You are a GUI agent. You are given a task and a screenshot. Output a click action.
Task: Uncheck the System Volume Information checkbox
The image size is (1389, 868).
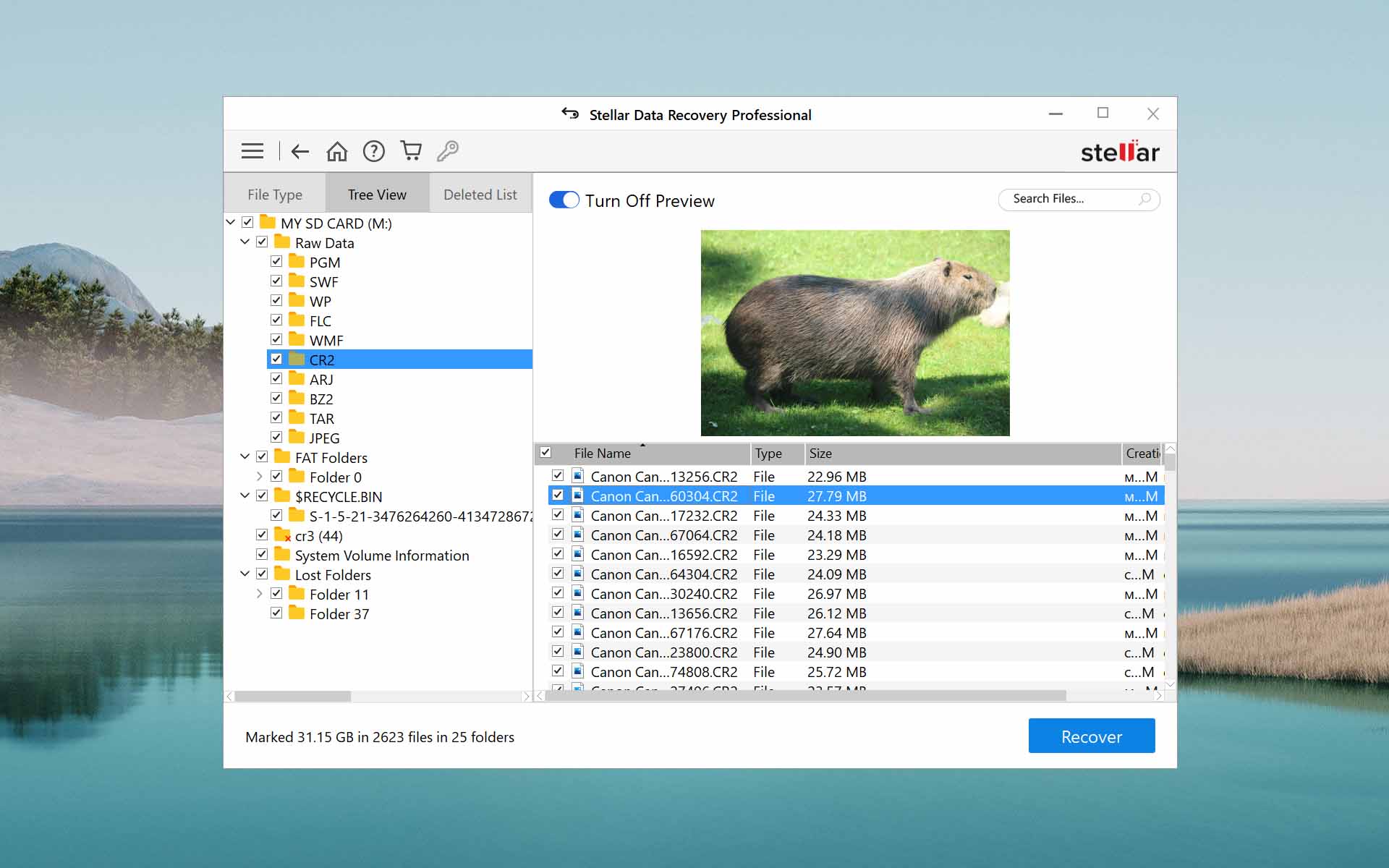[x=262, y=554]
